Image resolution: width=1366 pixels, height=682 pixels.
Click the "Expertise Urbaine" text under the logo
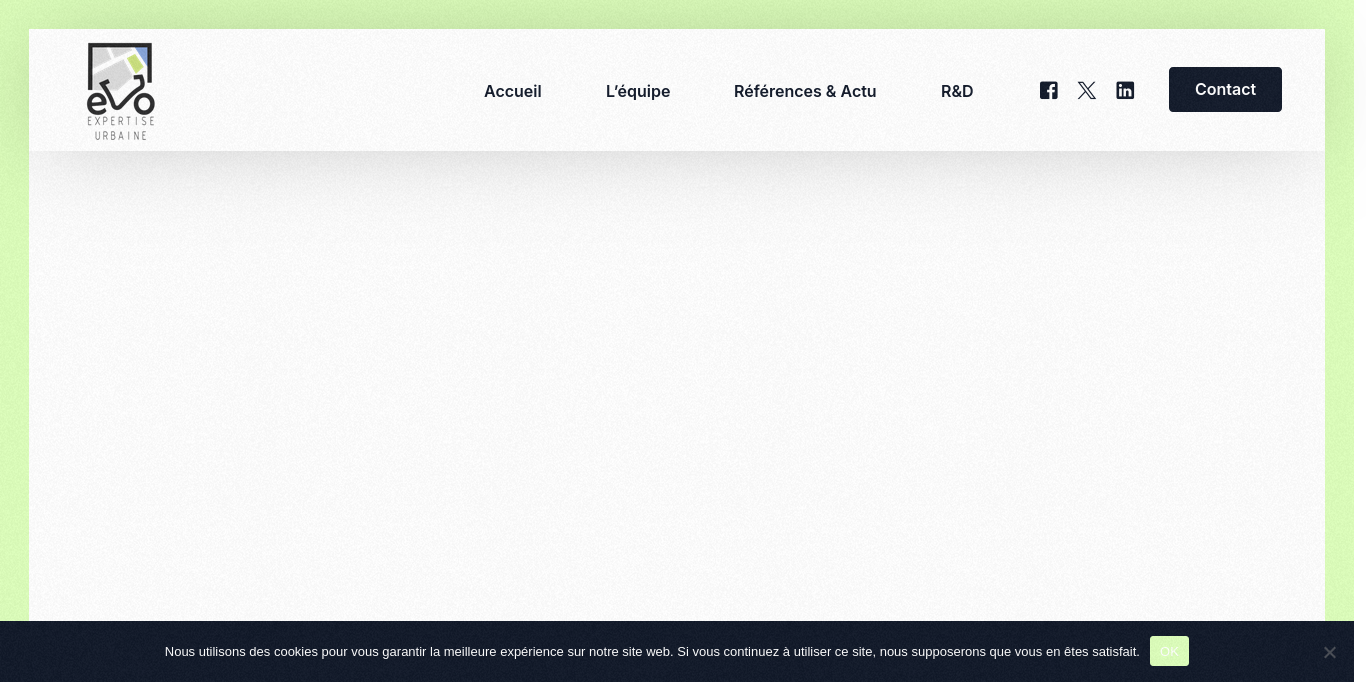click(121, 128)
